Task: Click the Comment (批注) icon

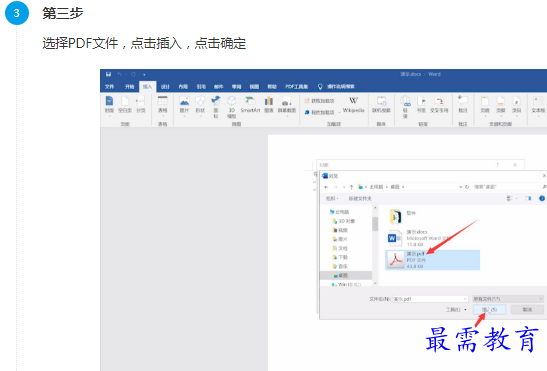Action: point(463,105)
